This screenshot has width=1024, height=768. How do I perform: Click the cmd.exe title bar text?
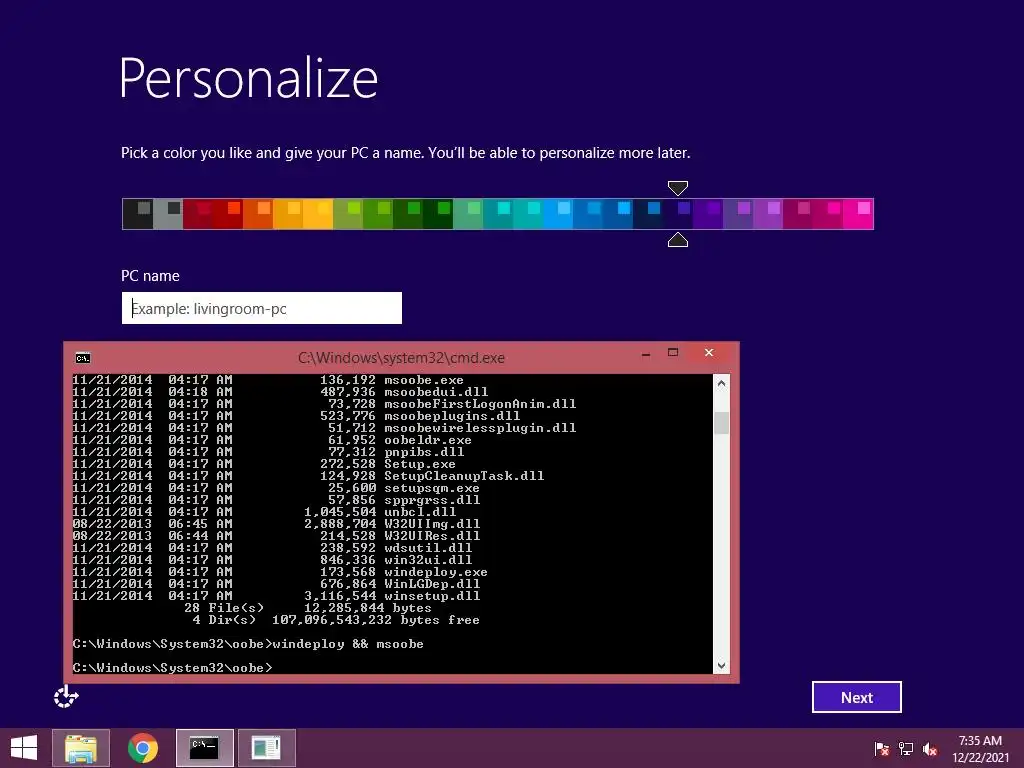click(402, 358)
